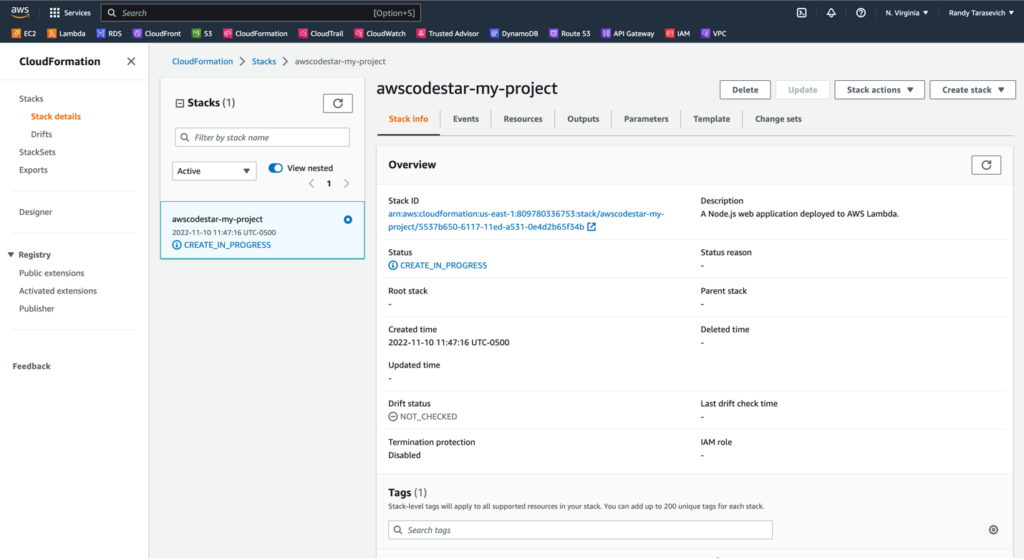Switch to the Outputs tab
The width and height of the screenshot is (1024, 560).
pos(583,119)
